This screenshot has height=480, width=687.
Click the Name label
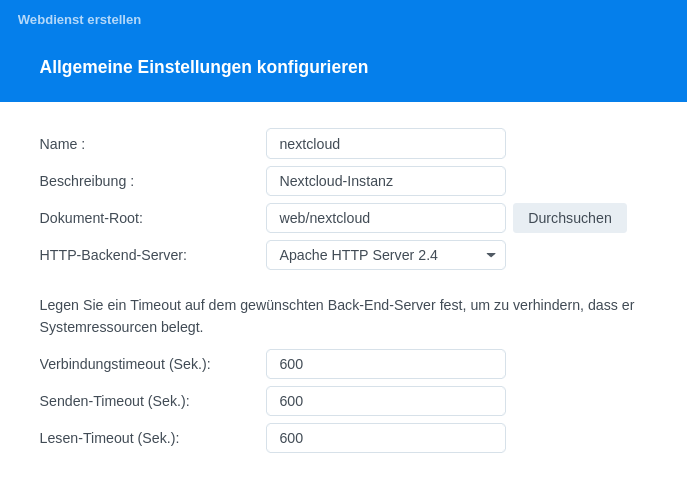pos(62,144)
